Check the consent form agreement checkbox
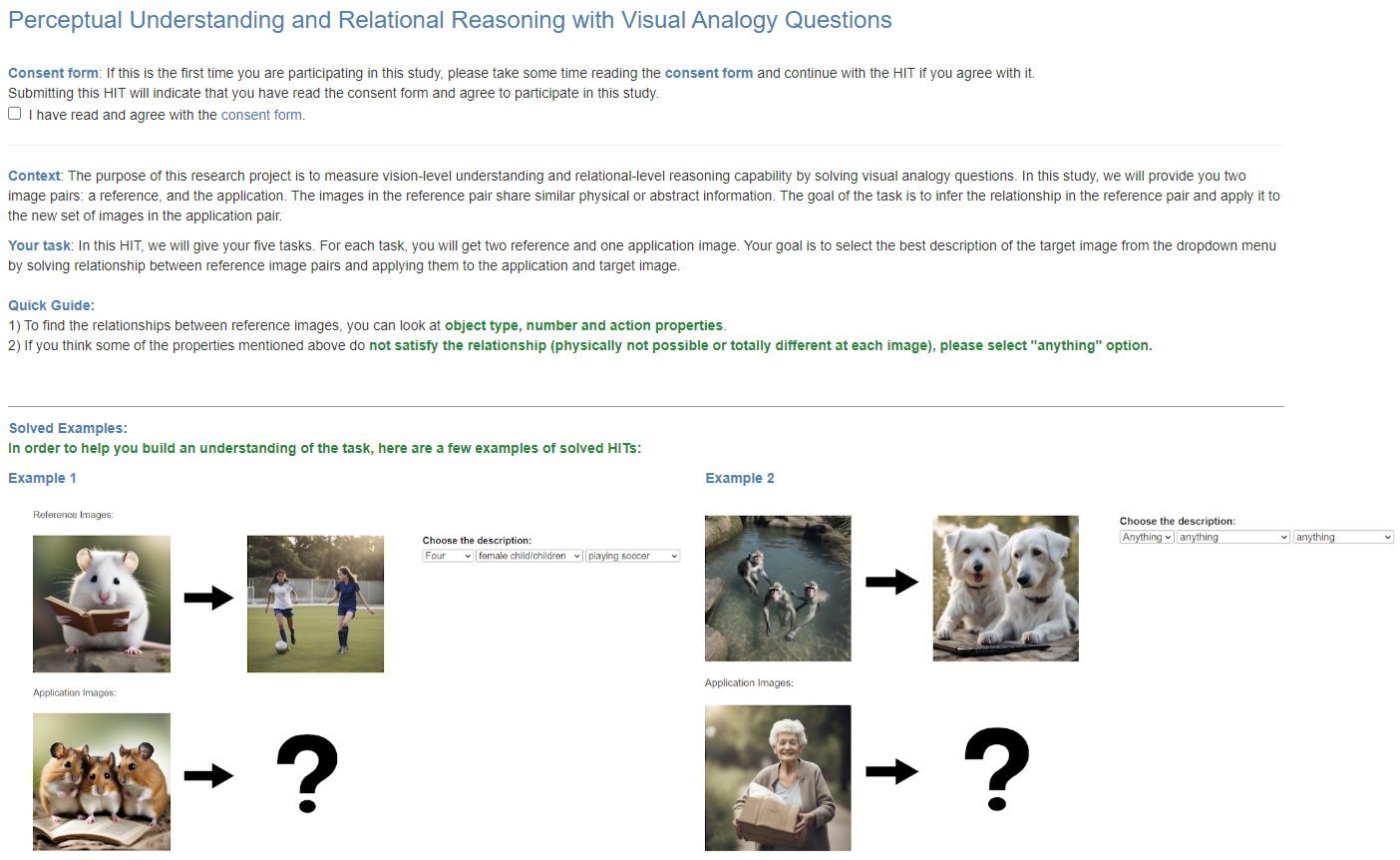1400x860 pixels. pyautogui.click(x=15, y=114)
